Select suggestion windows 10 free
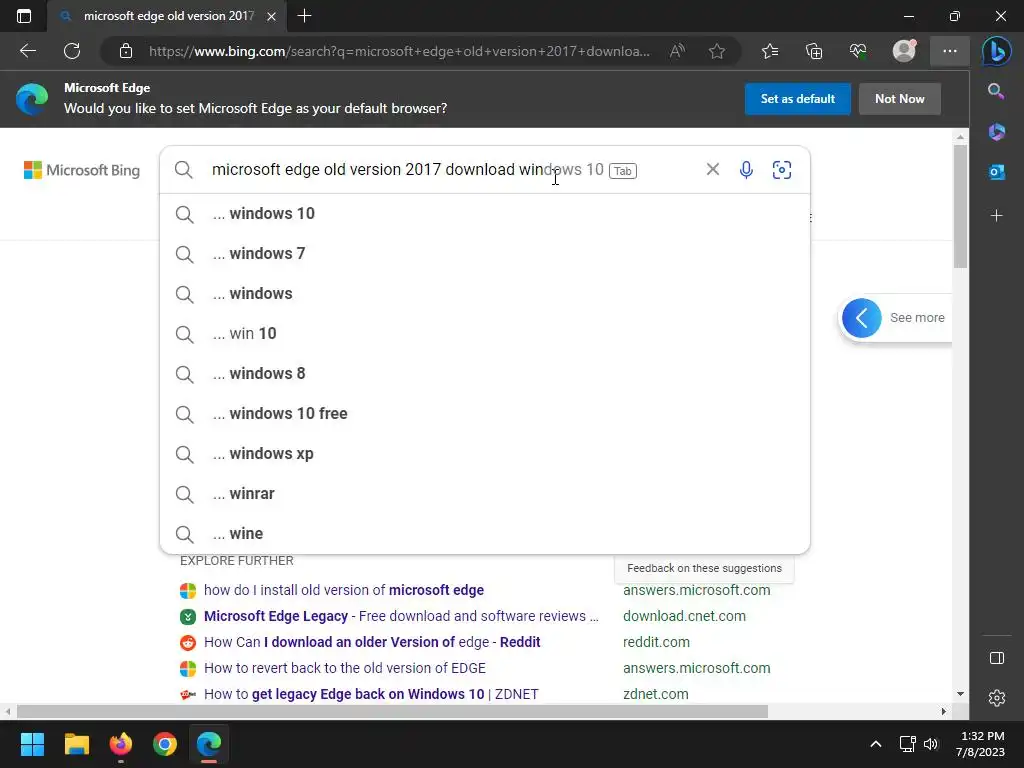 point(485,413)
